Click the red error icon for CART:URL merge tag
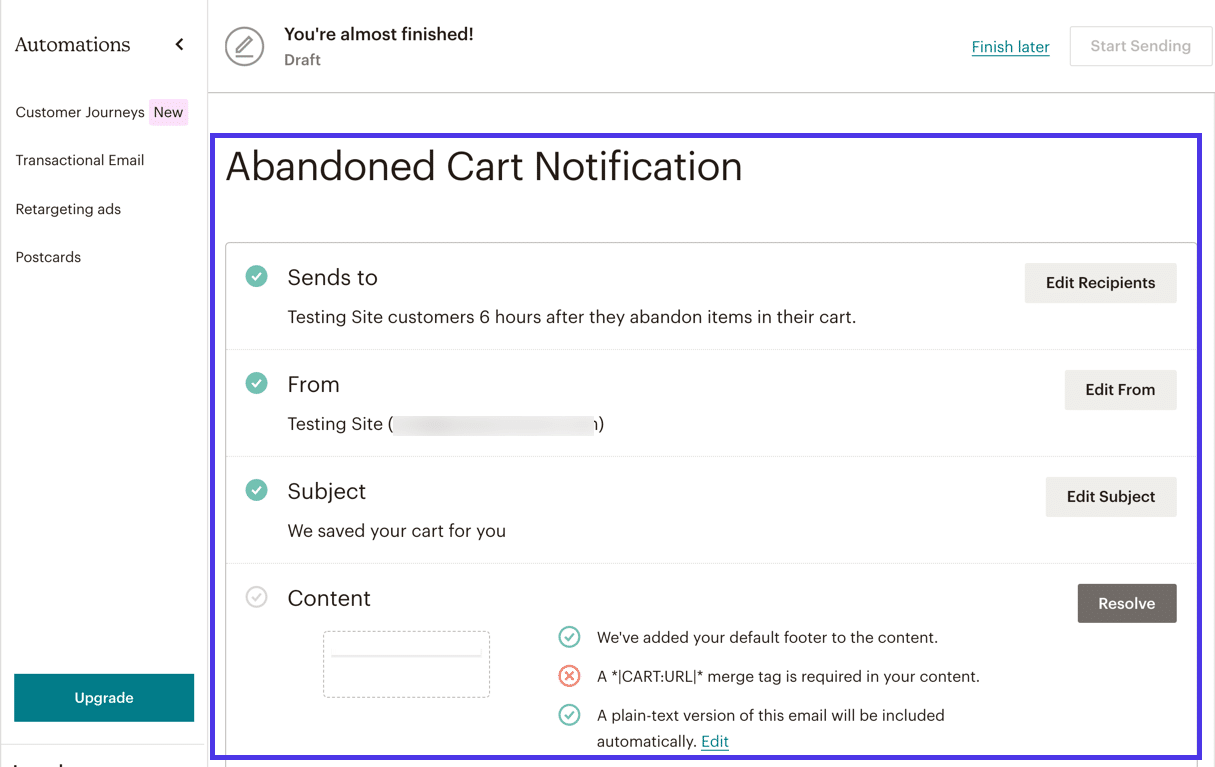This screenshot has width=1215, height=767. coord(569,676)
